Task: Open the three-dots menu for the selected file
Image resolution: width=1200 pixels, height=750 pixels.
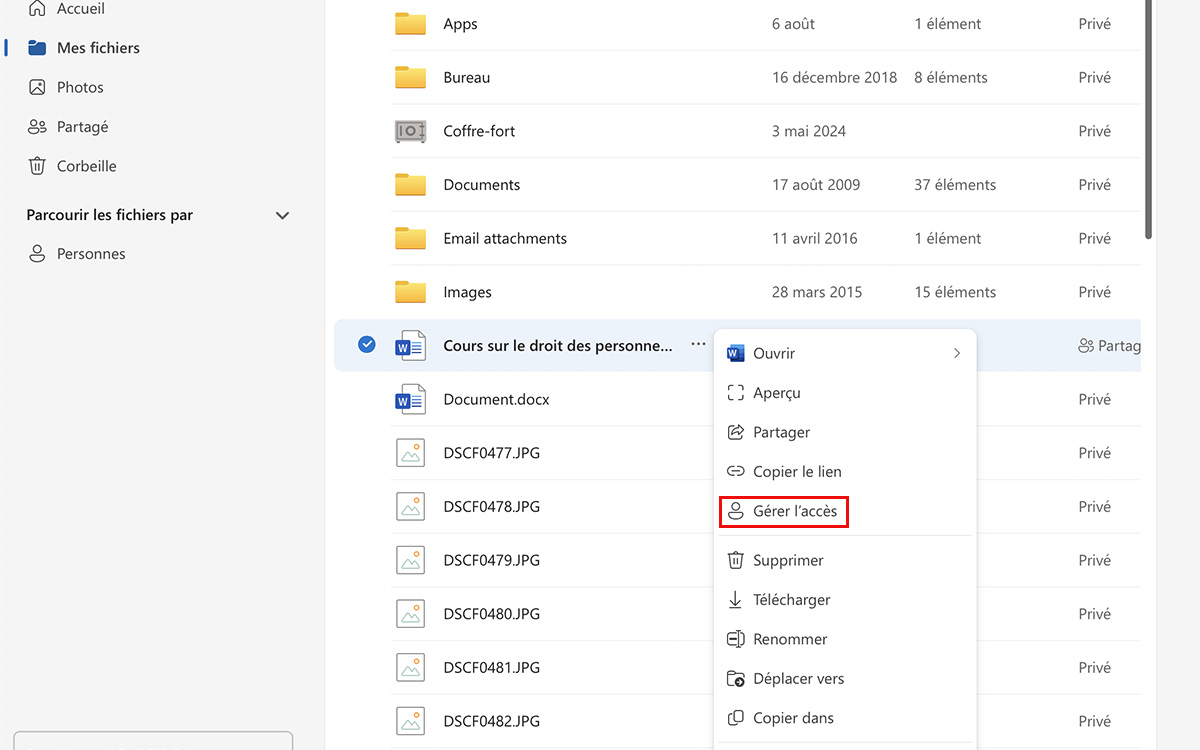Action: [698, 345]
